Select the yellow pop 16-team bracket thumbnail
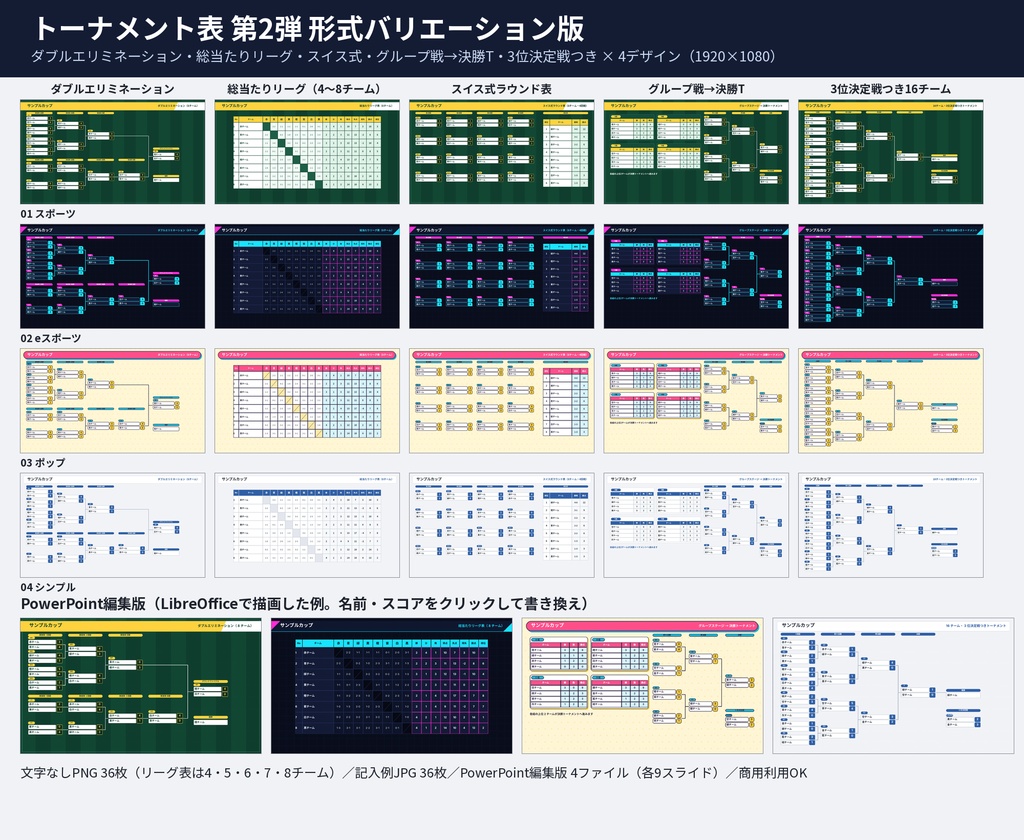 (891, 400)
